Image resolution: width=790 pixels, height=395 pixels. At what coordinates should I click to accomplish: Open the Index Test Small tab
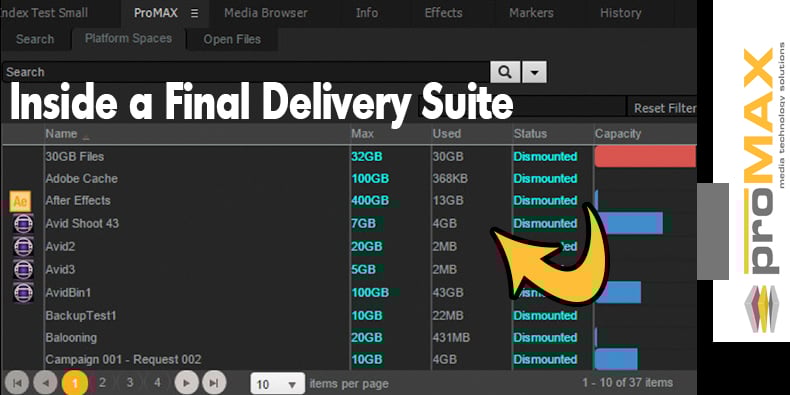(44, 13)
